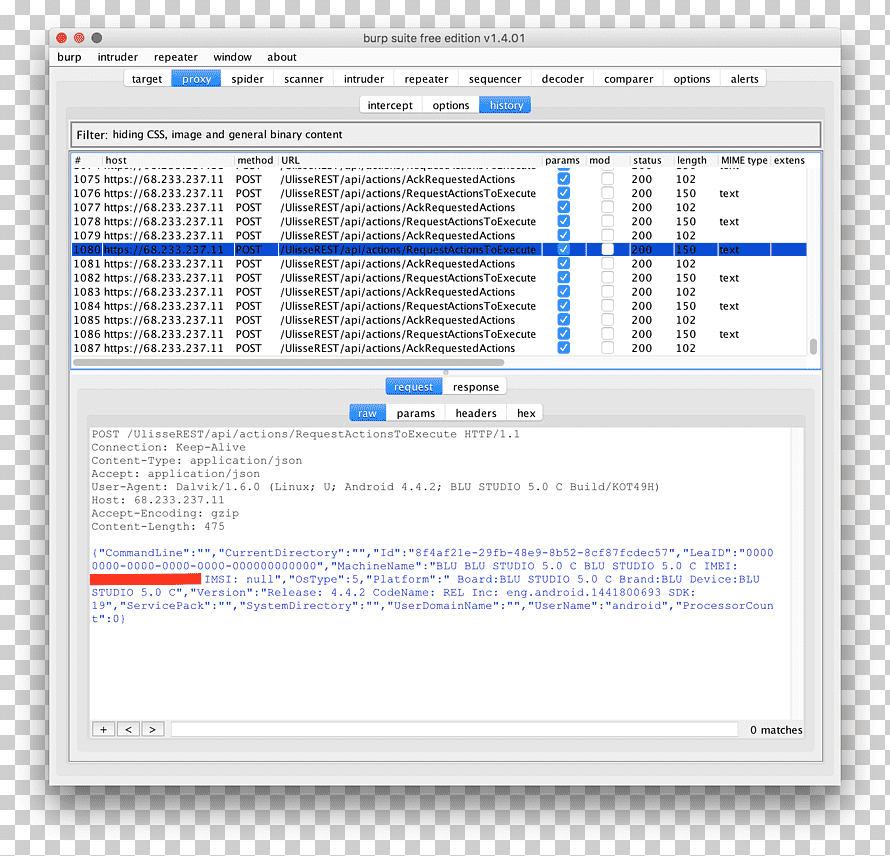890x856 pixels.
Task: Toggle mod checkbox in row 1084
Action: (607, 306)
